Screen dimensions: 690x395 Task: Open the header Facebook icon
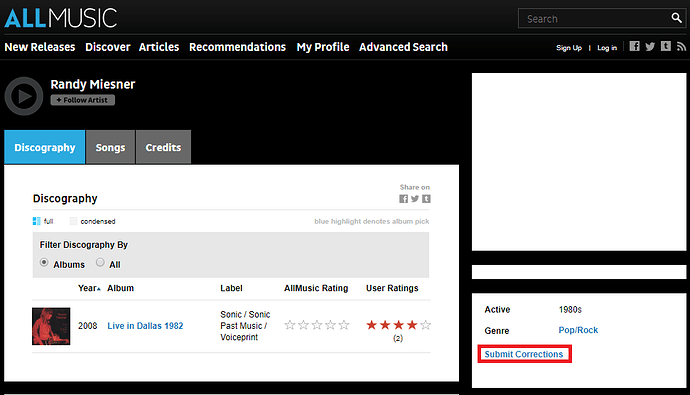(x=634, y=46)
